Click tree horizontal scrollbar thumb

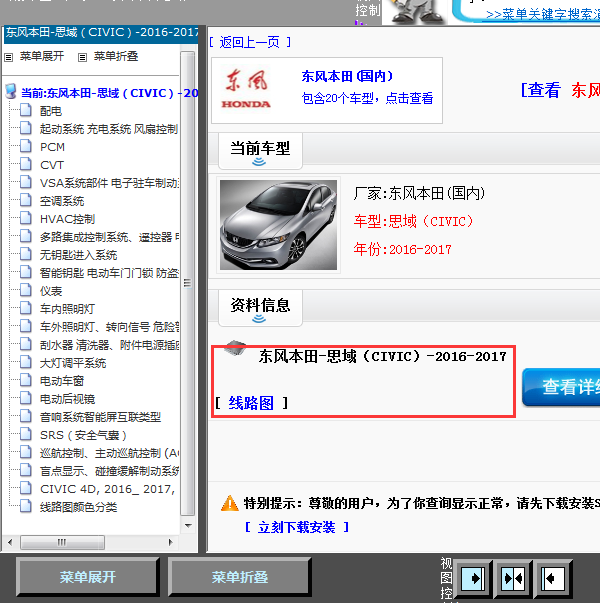[x=62, y=542]
